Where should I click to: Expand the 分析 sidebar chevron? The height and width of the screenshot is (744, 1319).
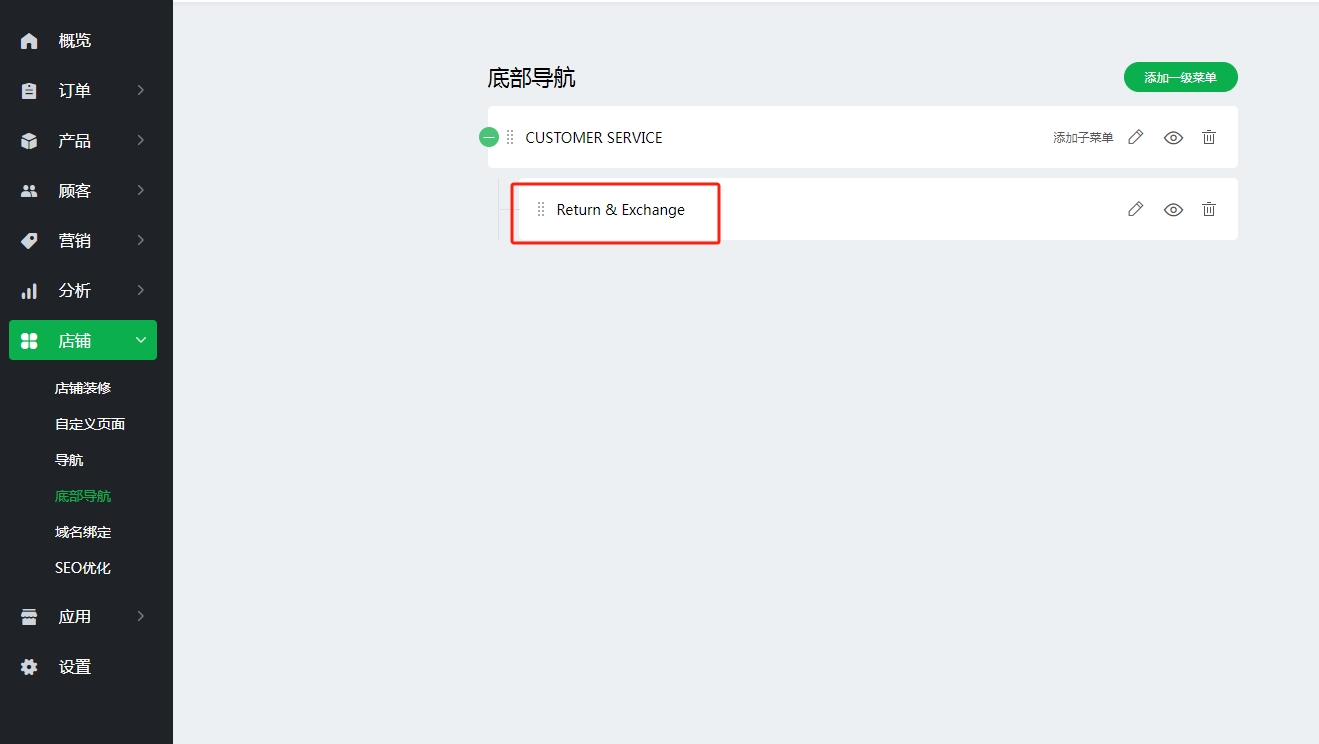pos(141,290)
